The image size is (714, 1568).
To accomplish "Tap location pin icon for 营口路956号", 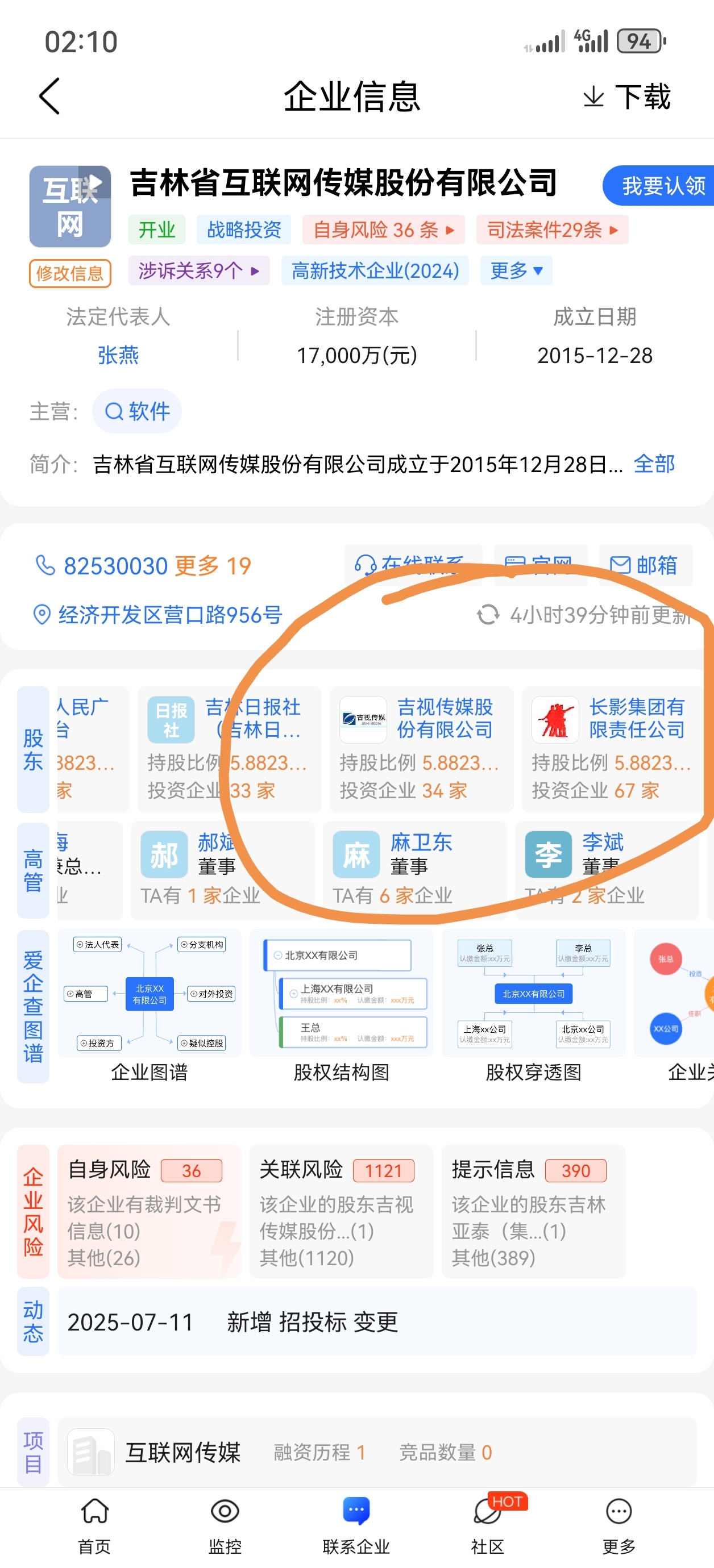I will 41,615.
